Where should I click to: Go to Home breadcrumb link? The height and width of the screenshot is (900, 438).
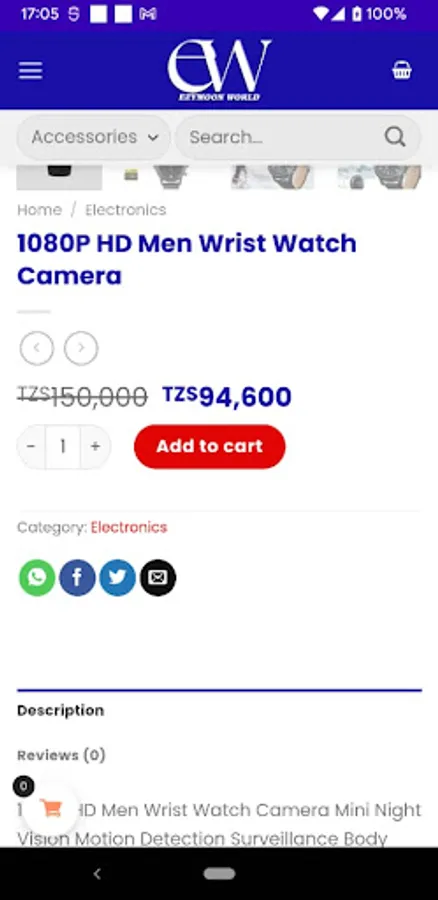tap(39, 210)
